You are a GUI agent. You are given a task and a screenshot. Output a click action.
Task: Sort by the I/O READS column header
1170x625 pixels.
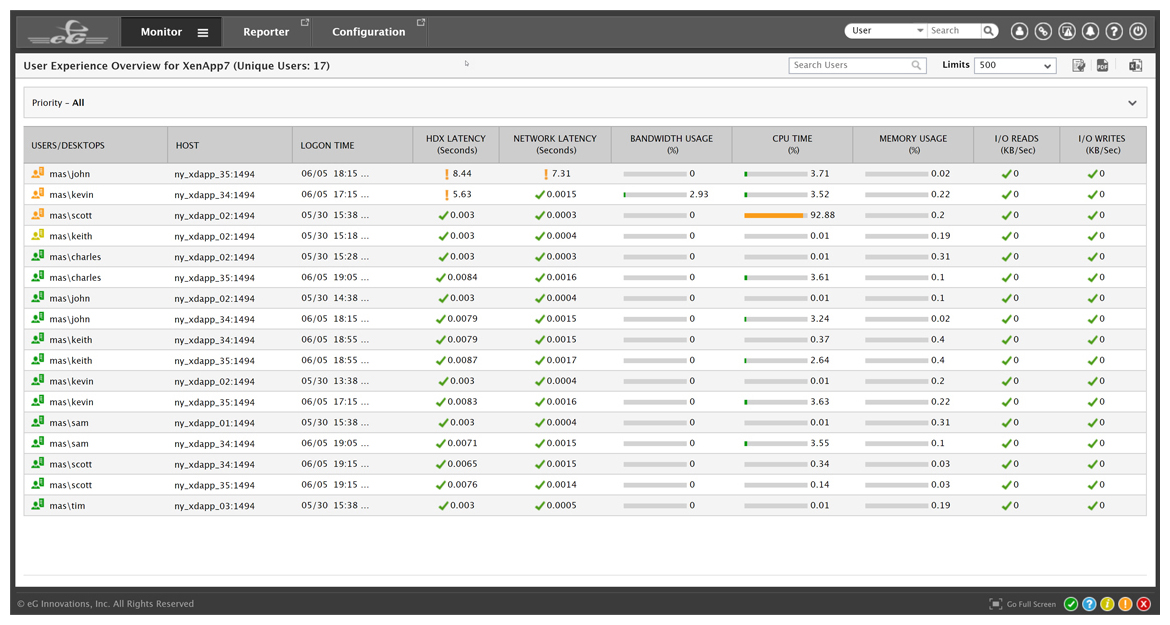click(1016, 145)
